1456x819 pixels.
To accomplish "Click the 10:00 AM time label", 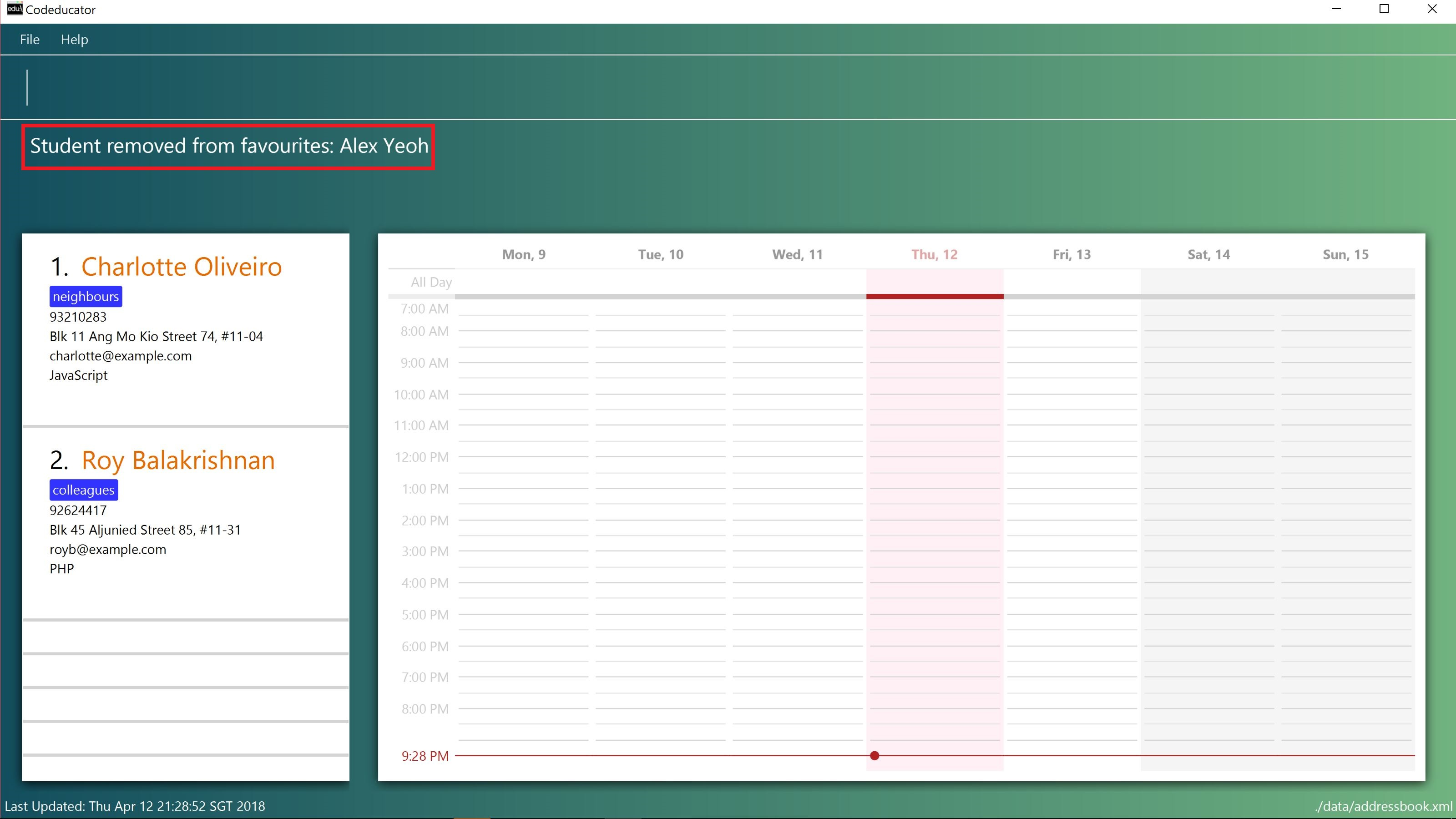I will (421, 394).
